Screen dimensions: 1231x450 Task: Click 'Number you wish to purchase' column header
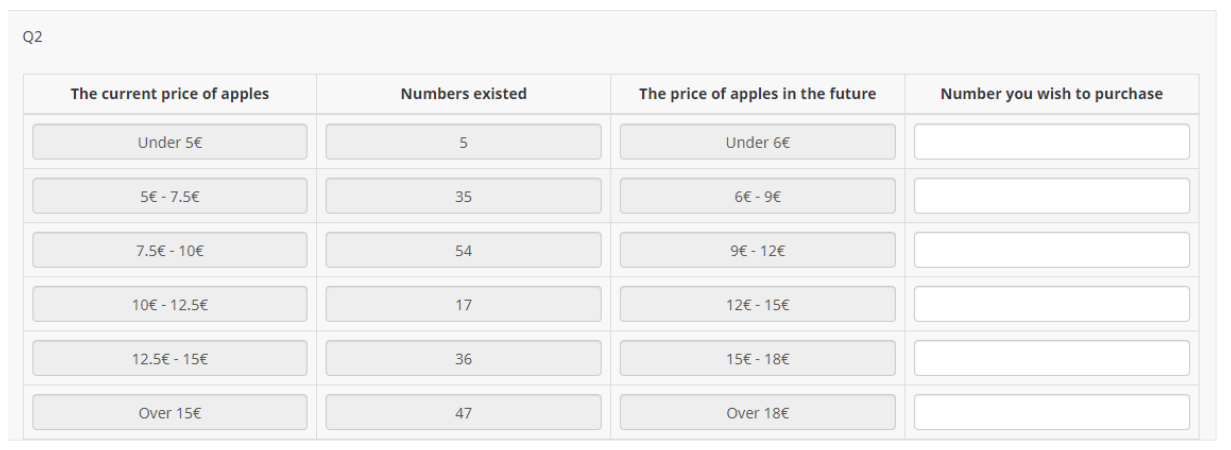pos(1051,94)
